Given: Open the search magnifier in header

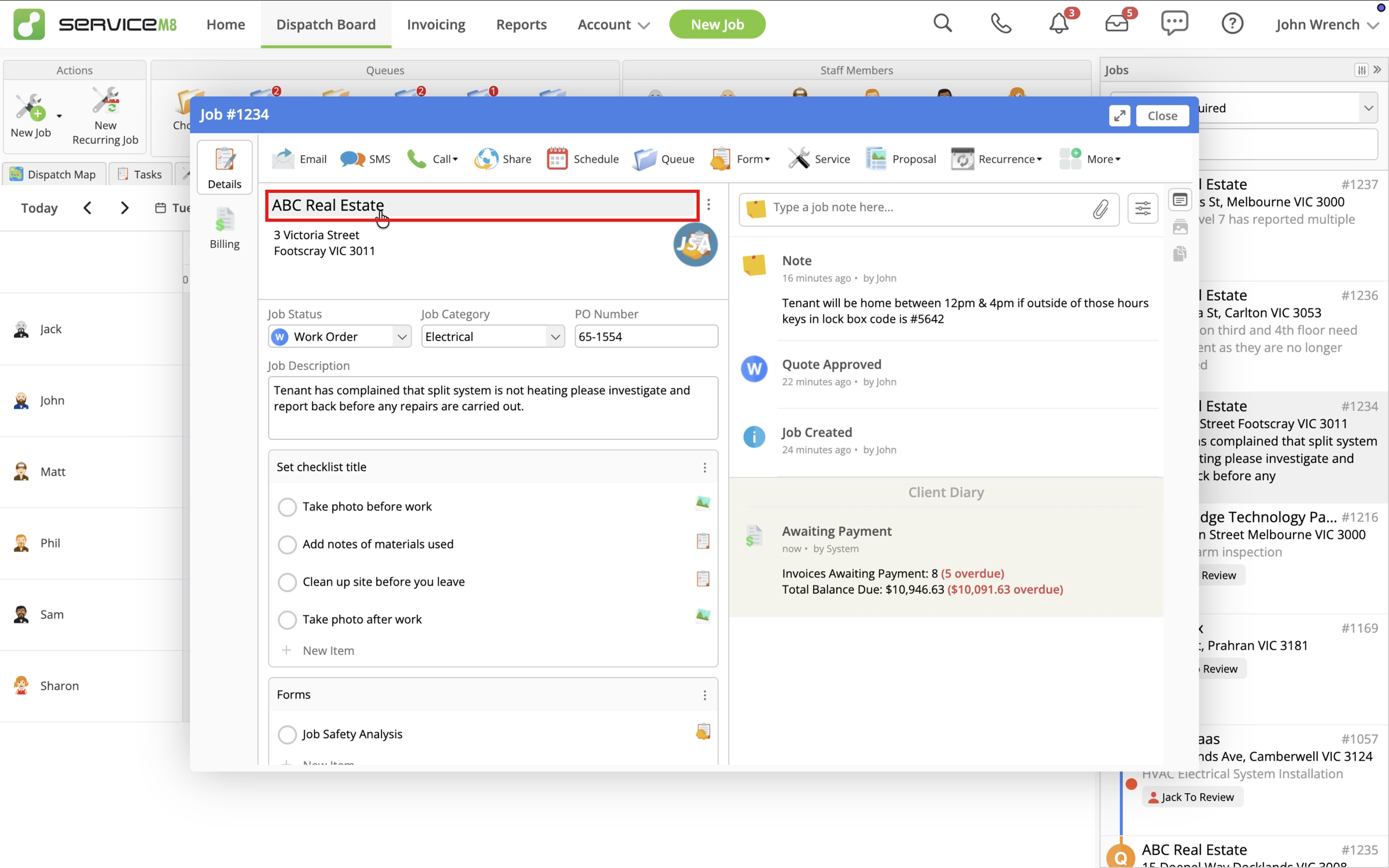Looking at the screenshot, I should pos(942,24).
